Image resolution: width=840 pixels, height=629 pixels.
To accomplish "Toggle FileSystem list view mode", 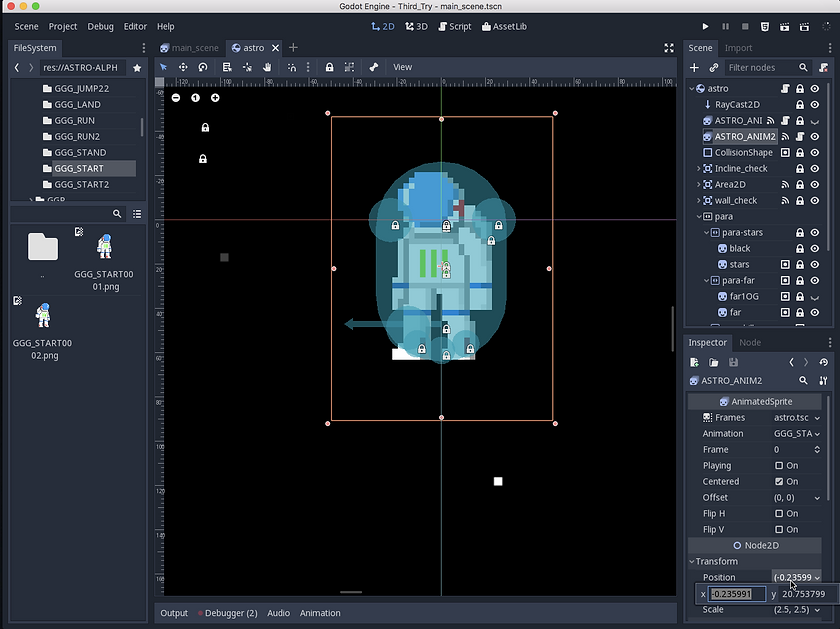I will click(x=137, y=214).
